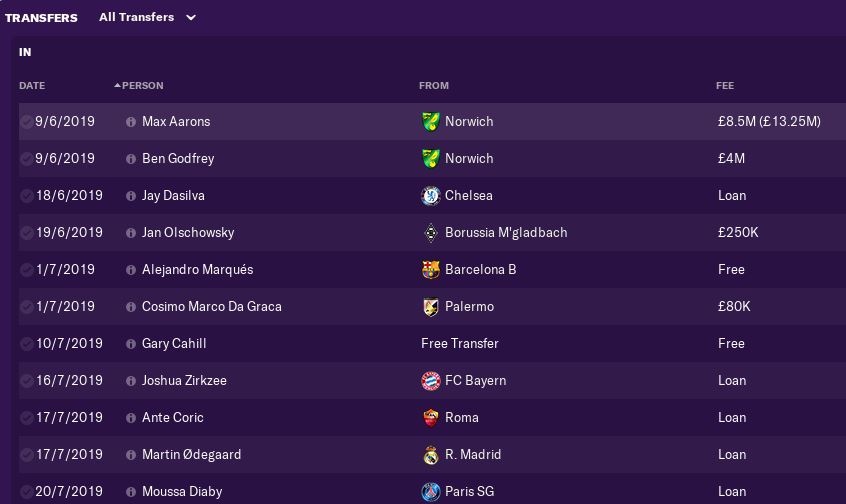This screenshot has height=504, width=846.
Task: Toggle the checkmark on Max Aarons row
Action: [x=26, y=122]
